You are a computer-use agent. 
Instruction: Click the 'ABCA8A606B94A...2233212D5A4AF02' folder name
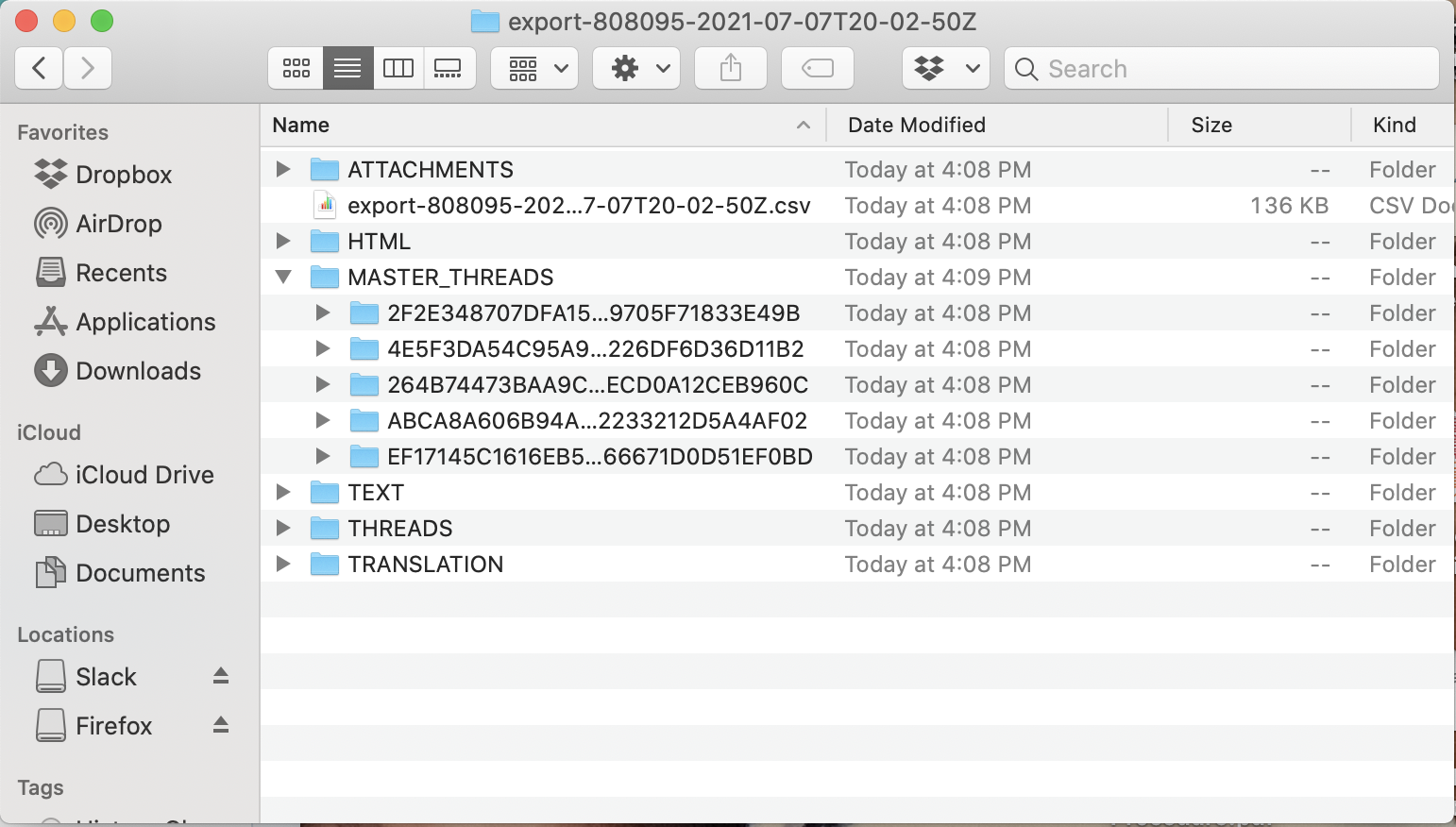coord(597,421)
